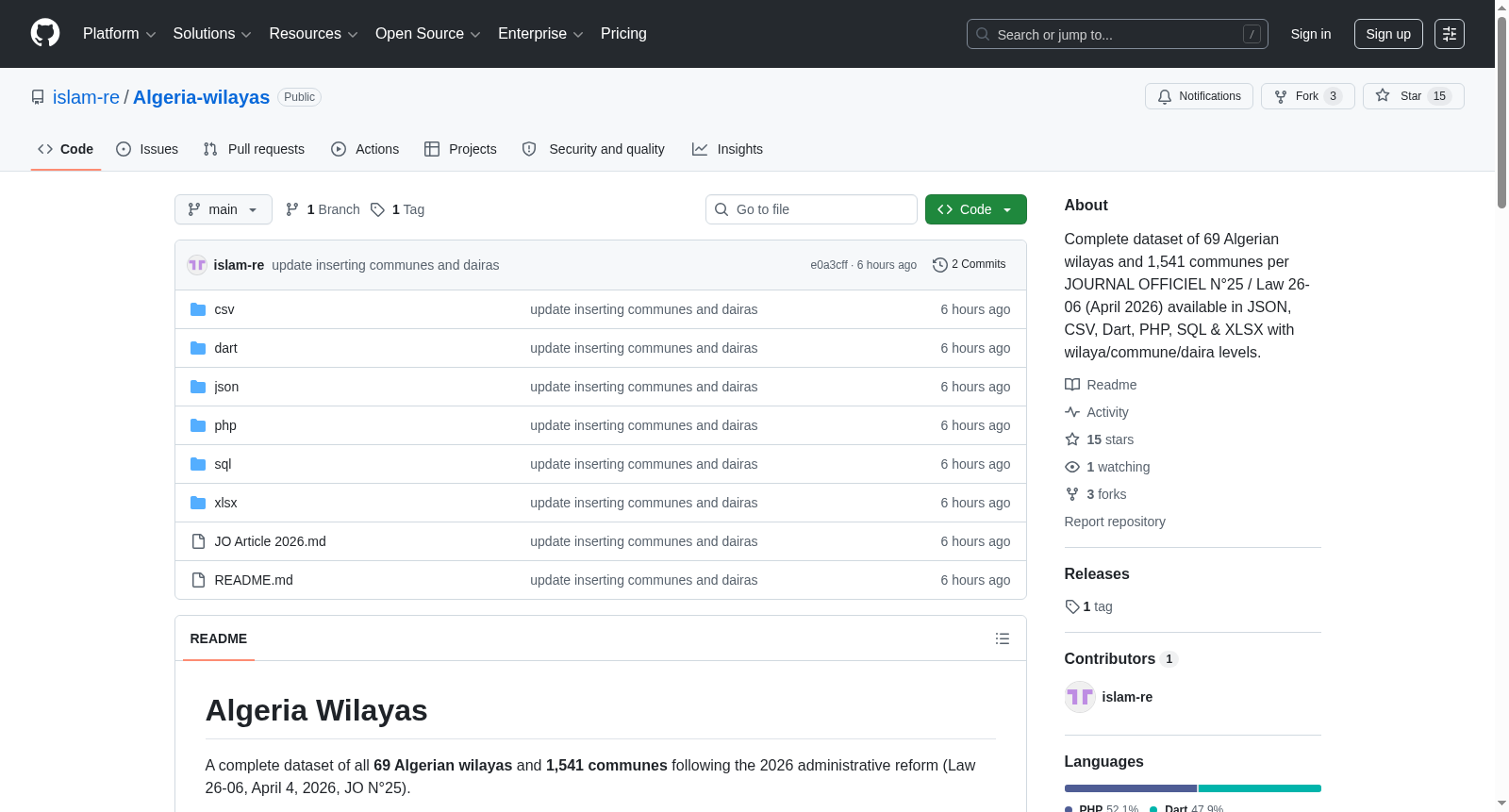Open the main branch selector dropdown
1509x812 pixels.
click(224, 209)
